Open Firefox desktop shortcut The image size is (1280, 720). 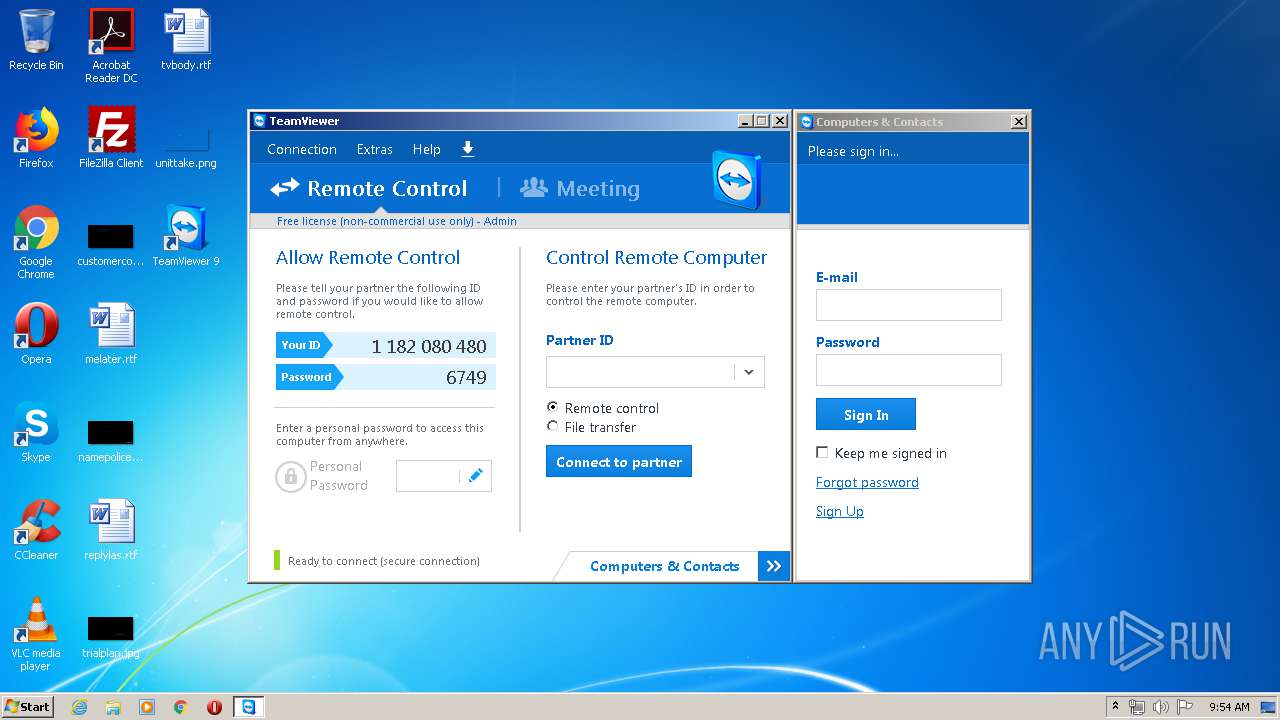pyautogui.click(x=36, y=138)
